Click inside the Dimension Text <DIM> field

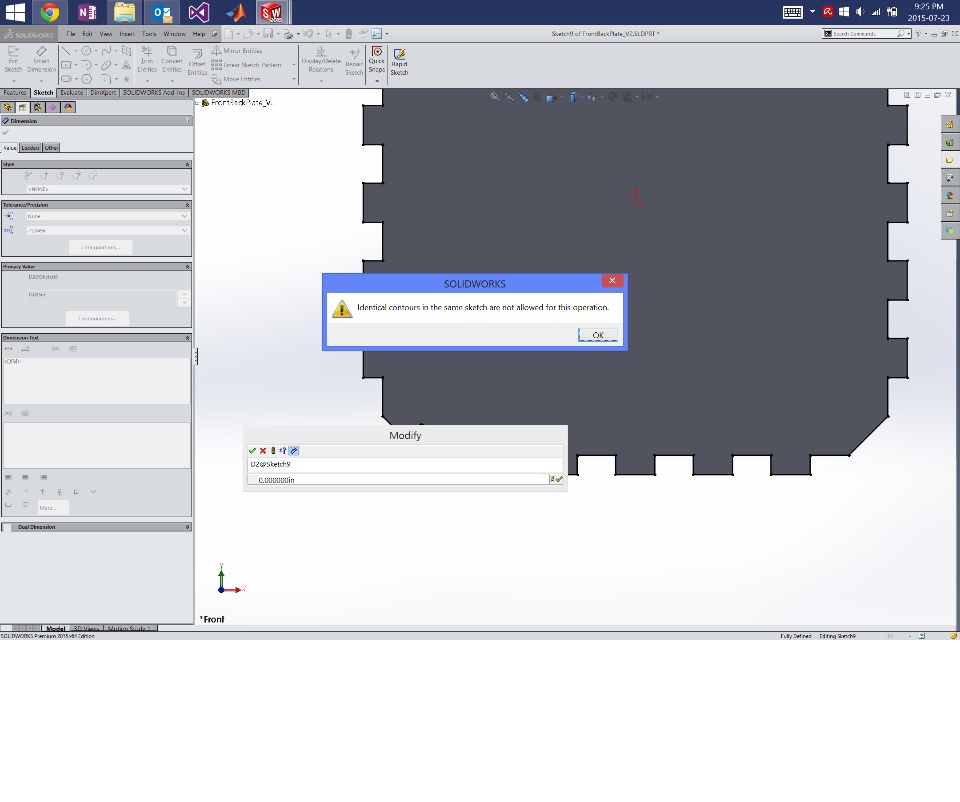coord(97,380)
